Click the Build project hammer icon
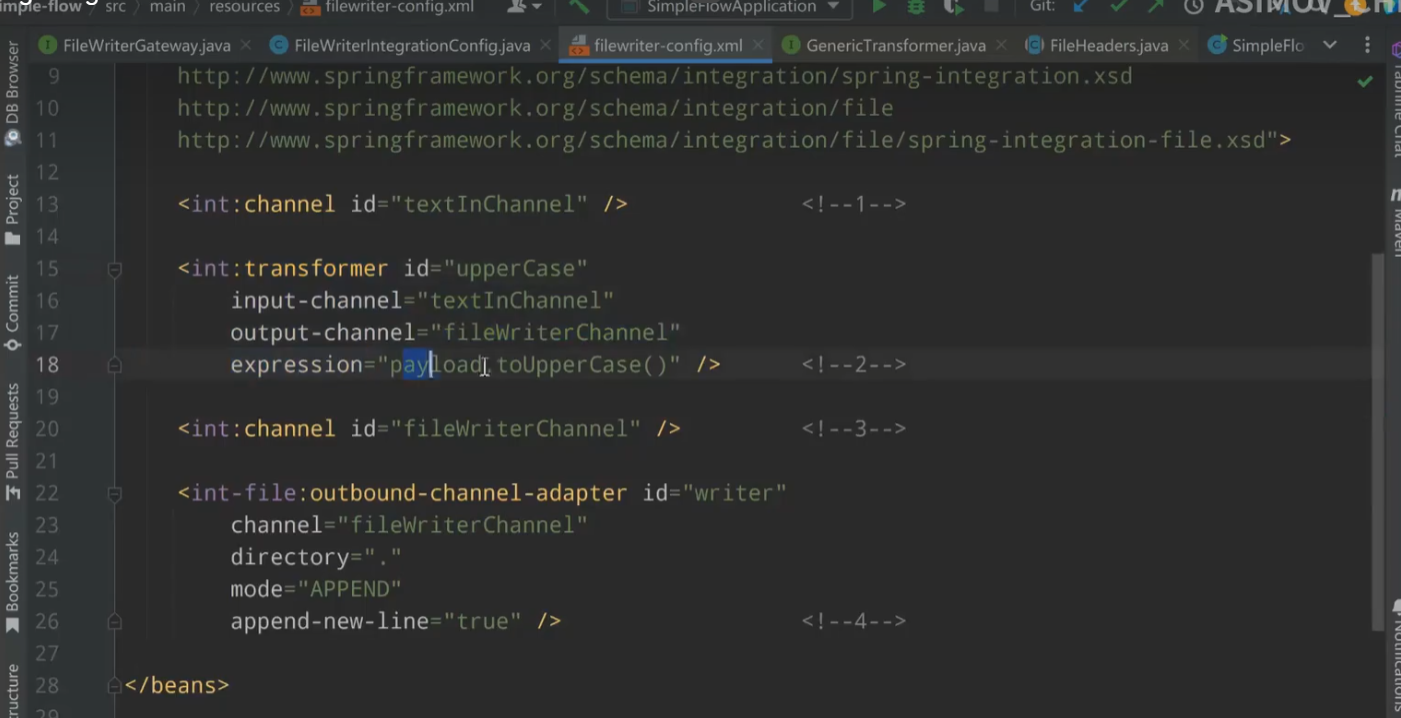Viewport: 1401px width, 718px height. [x=579, y=7]
